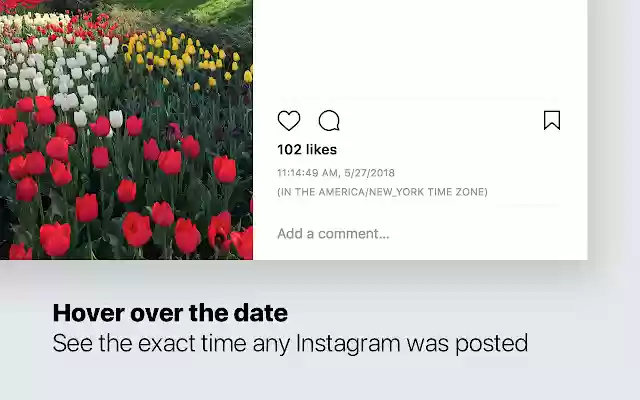The width and height of the screenshot is (640, 400).
Task: Open the tulip garden photo
Action: [126, 130]
